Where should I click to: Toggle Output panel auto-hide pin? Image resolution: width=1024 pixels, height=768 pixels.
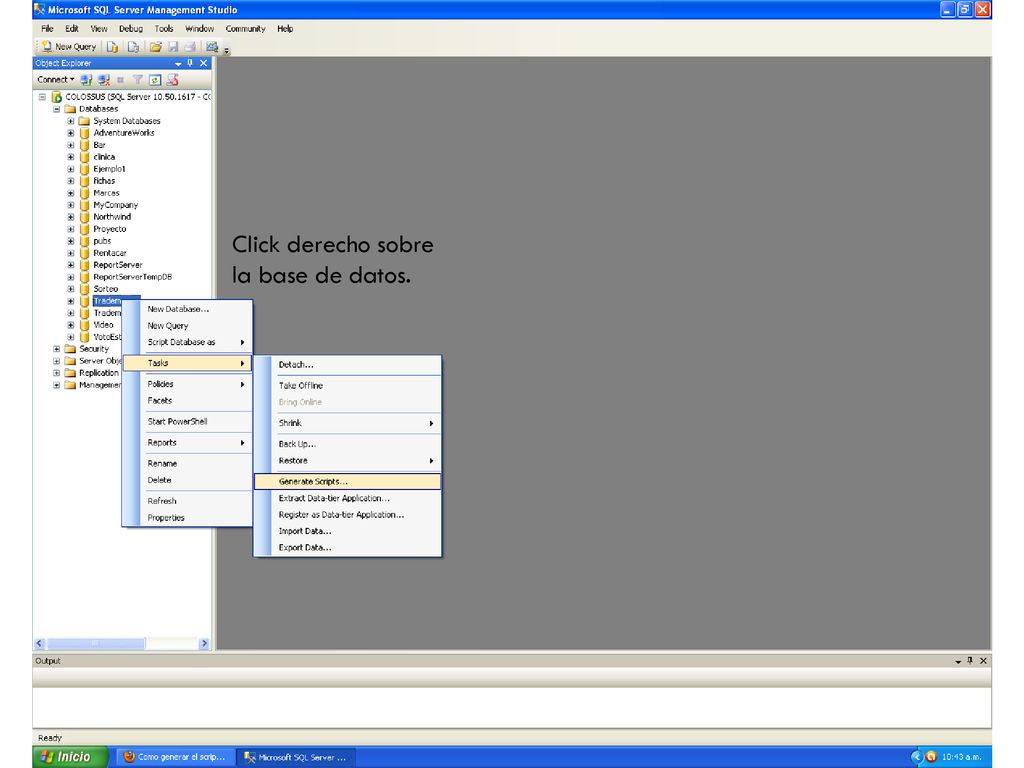pos(970,661)
